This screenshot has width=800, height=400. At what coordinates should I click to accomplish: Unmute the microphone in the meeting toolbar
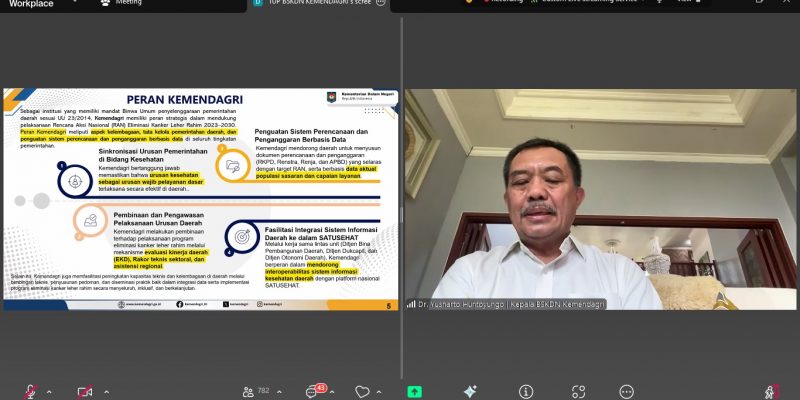click(x=31, y=392)
